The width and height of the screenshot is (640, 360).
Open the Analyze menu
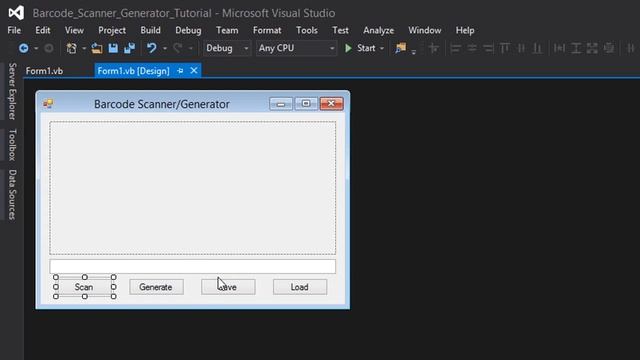point(378,30)
